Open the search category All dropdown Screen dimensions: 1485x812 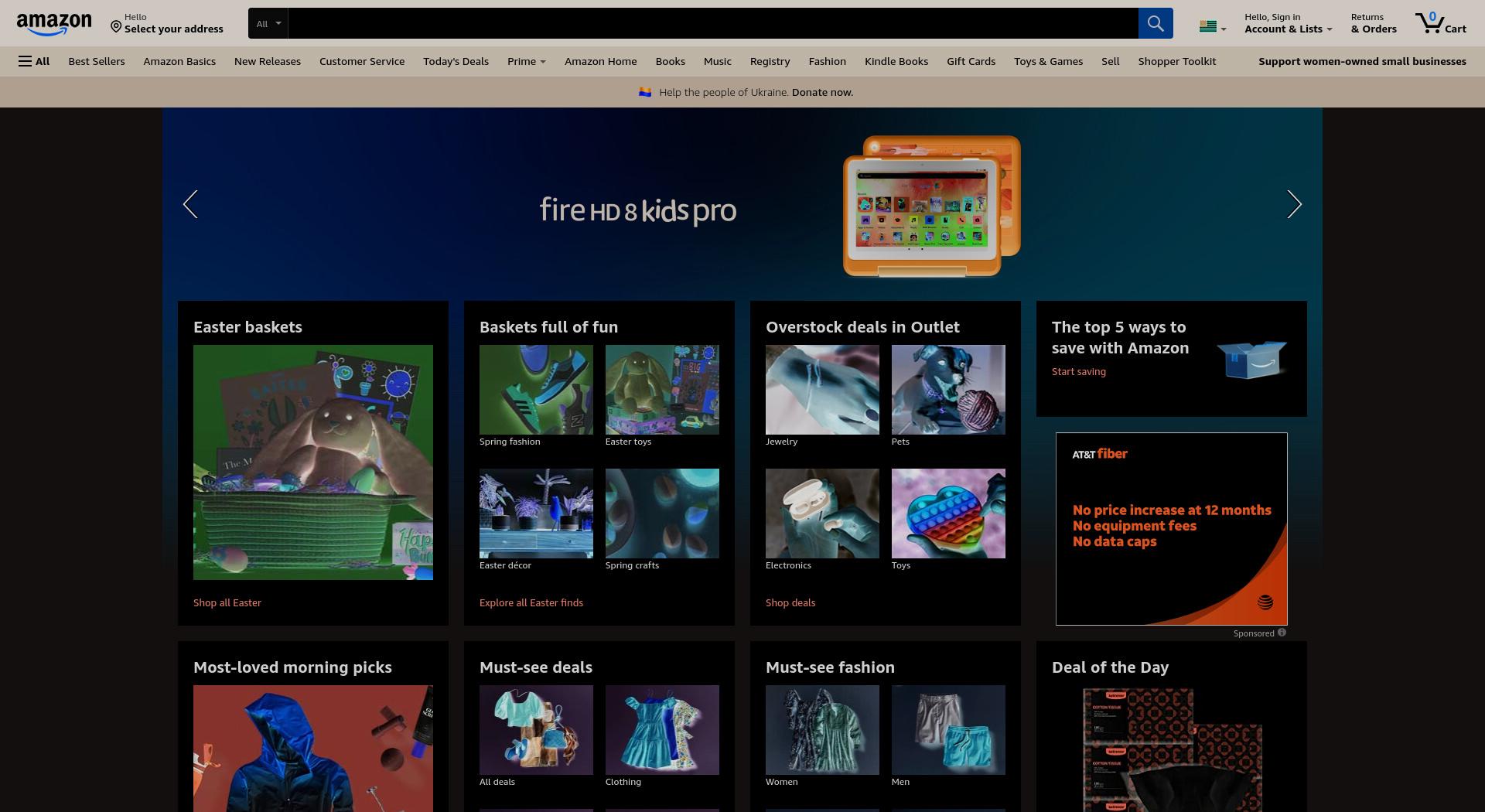268,23
